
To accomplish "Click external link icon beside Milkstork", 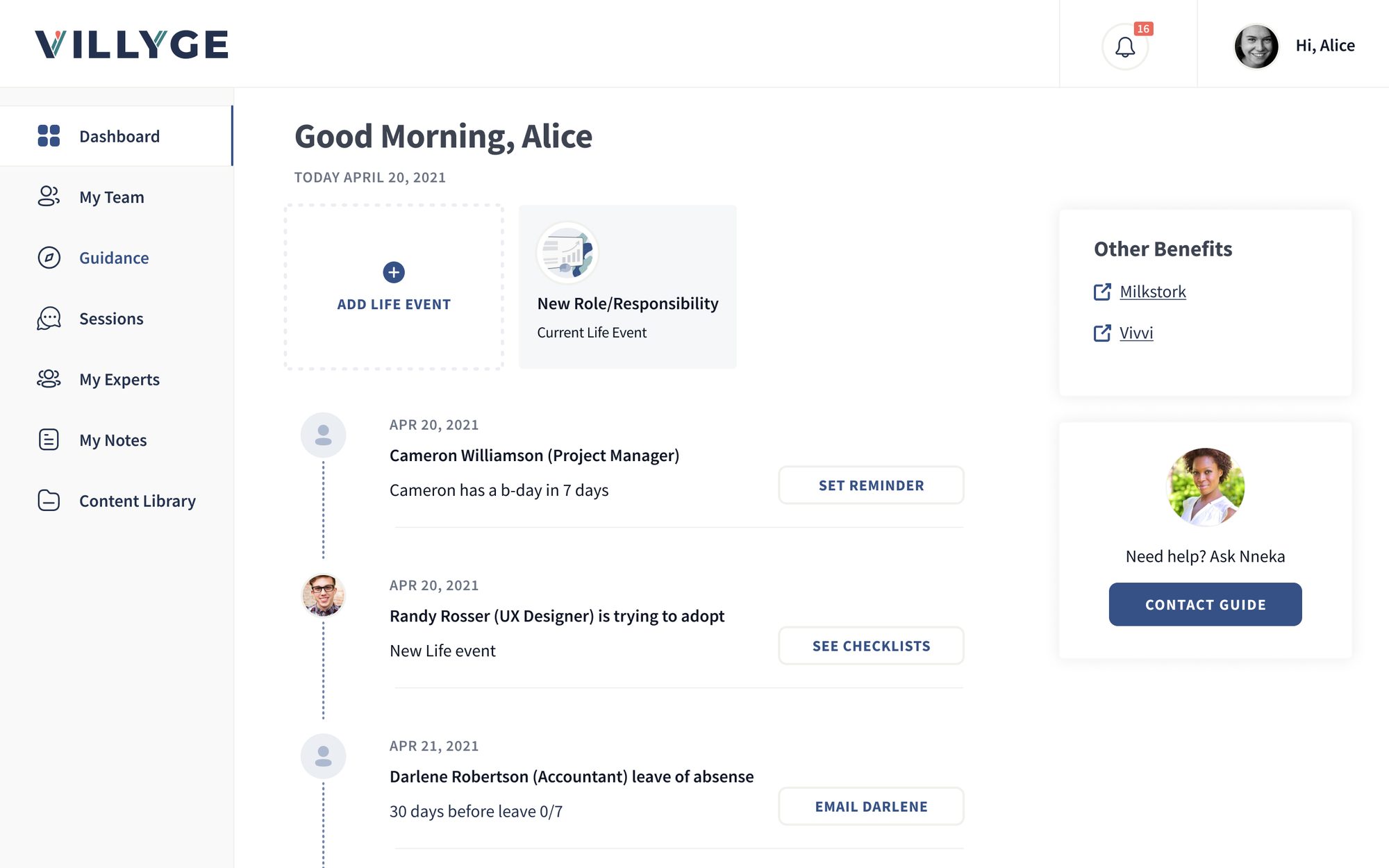I will [1102, 292].
